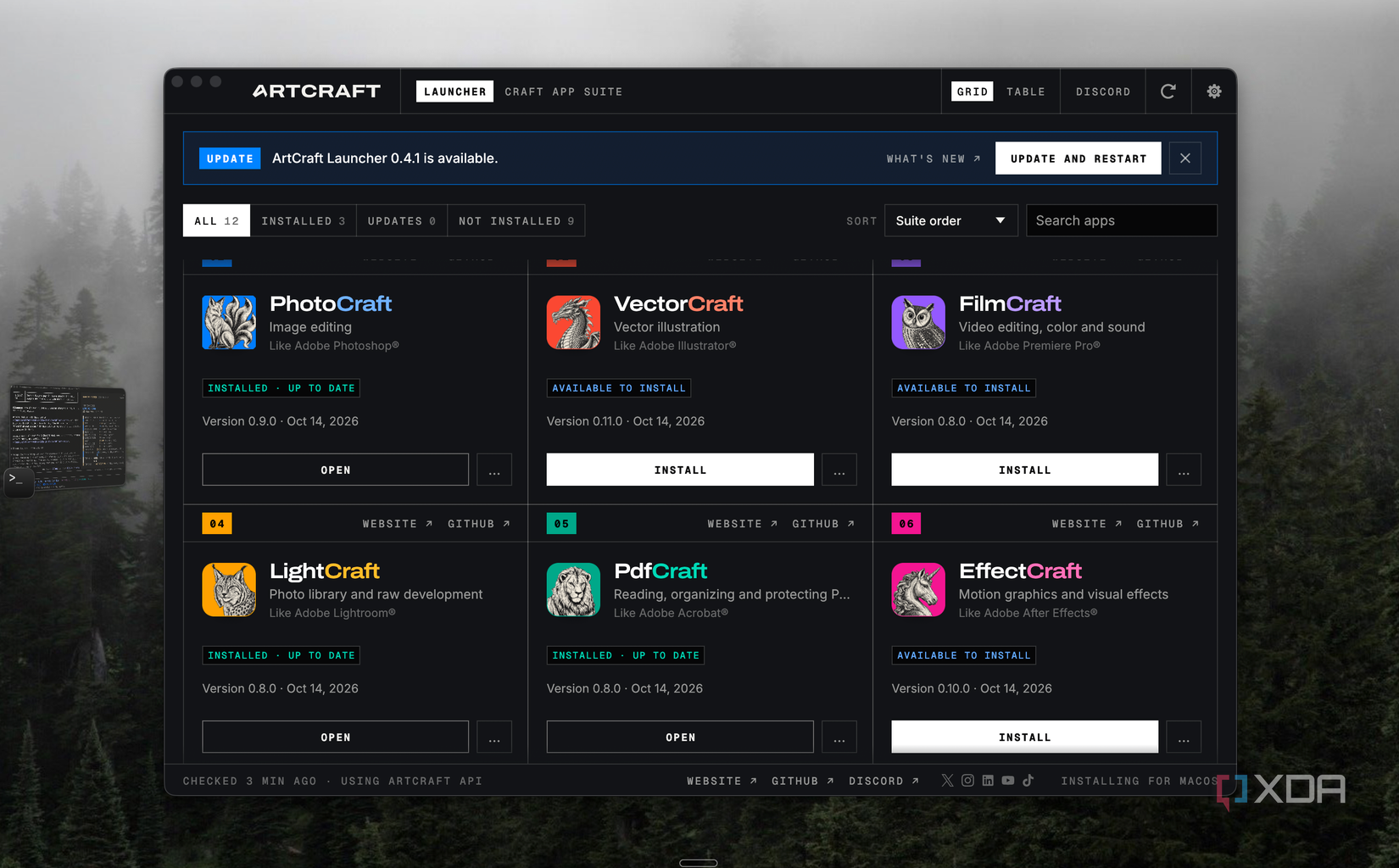Open VectorCraft's more options (...) button
The height and width of the screenshot is (868, 1399).
click(x=839, y=470)
